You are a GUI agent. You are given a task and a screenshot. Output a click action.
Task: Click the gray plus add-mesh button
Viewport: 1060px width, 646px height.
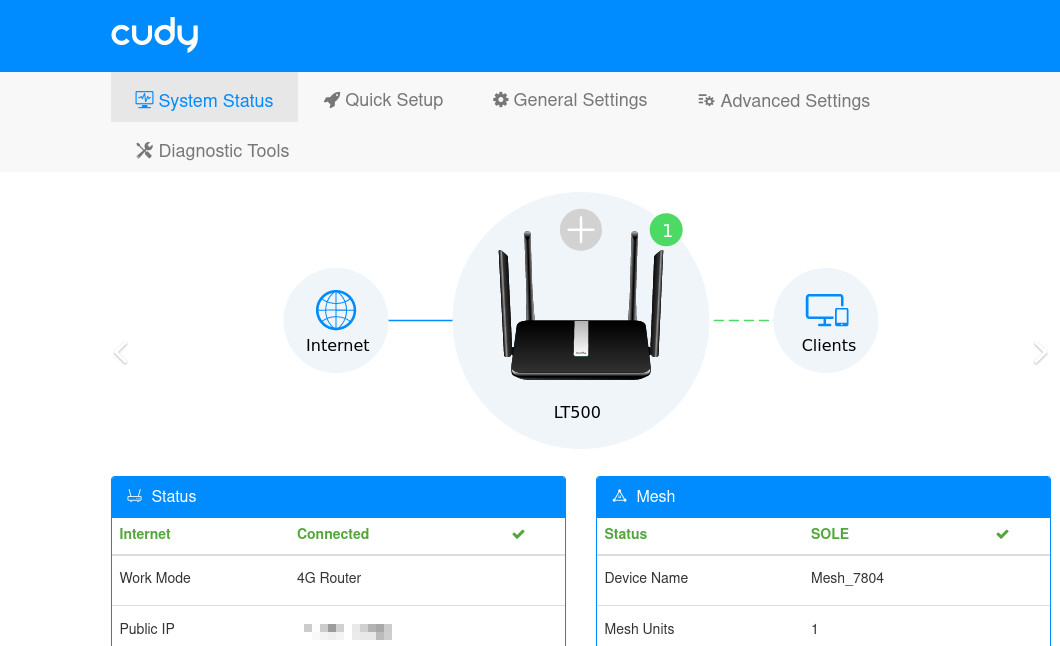(x=581, y=230)
